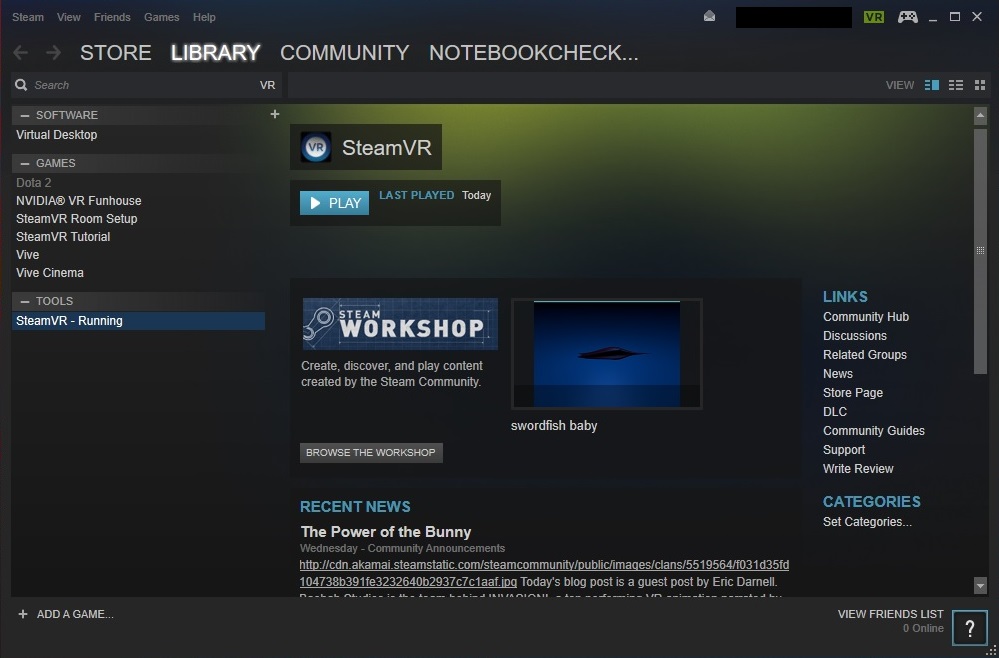Go to the STORE tab
Screen dimensions: 999x658
pyautogui.click(x=116, y=52)
